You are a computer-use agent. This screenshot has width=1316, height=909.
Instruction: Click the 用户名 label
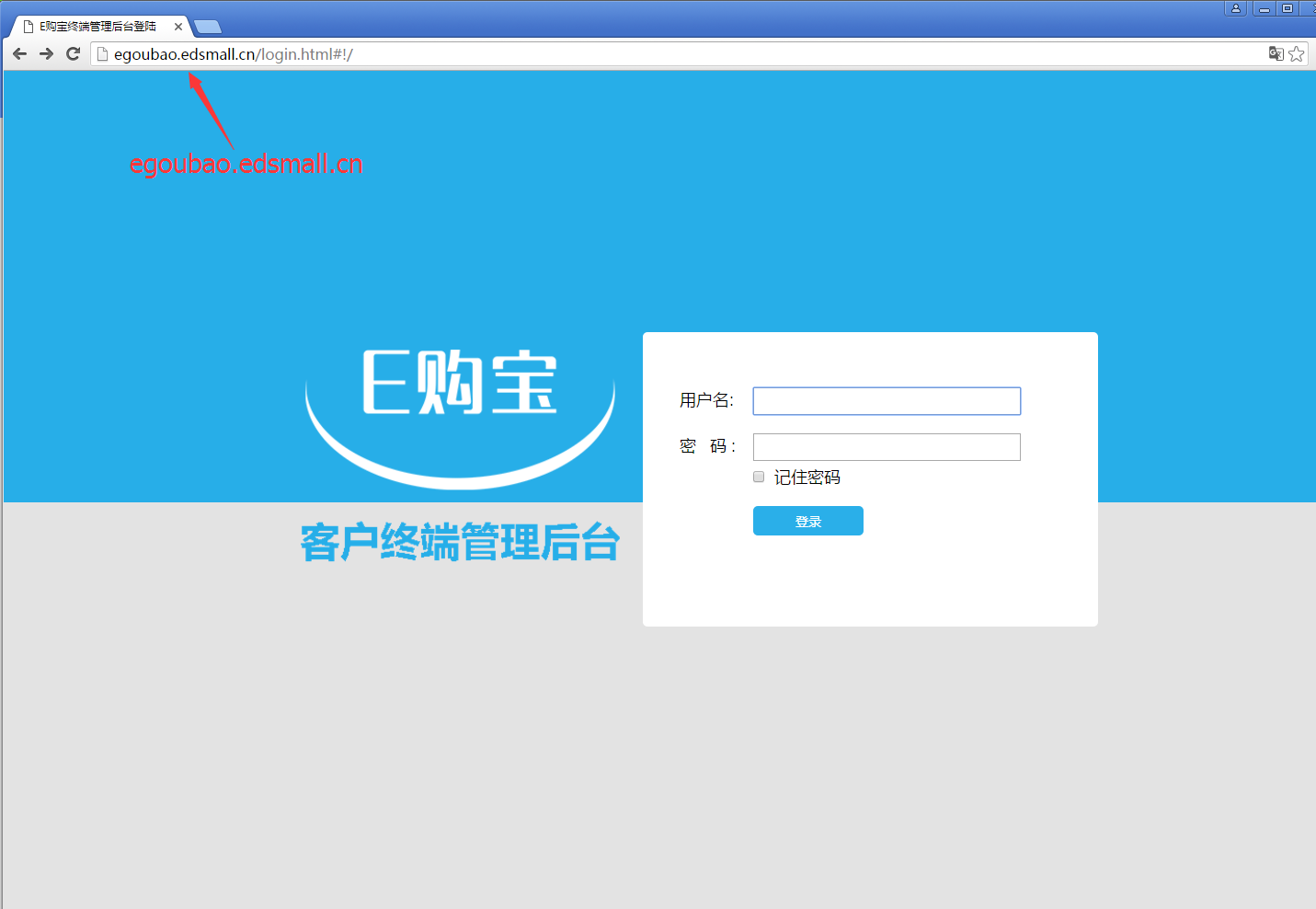[706, 400]
